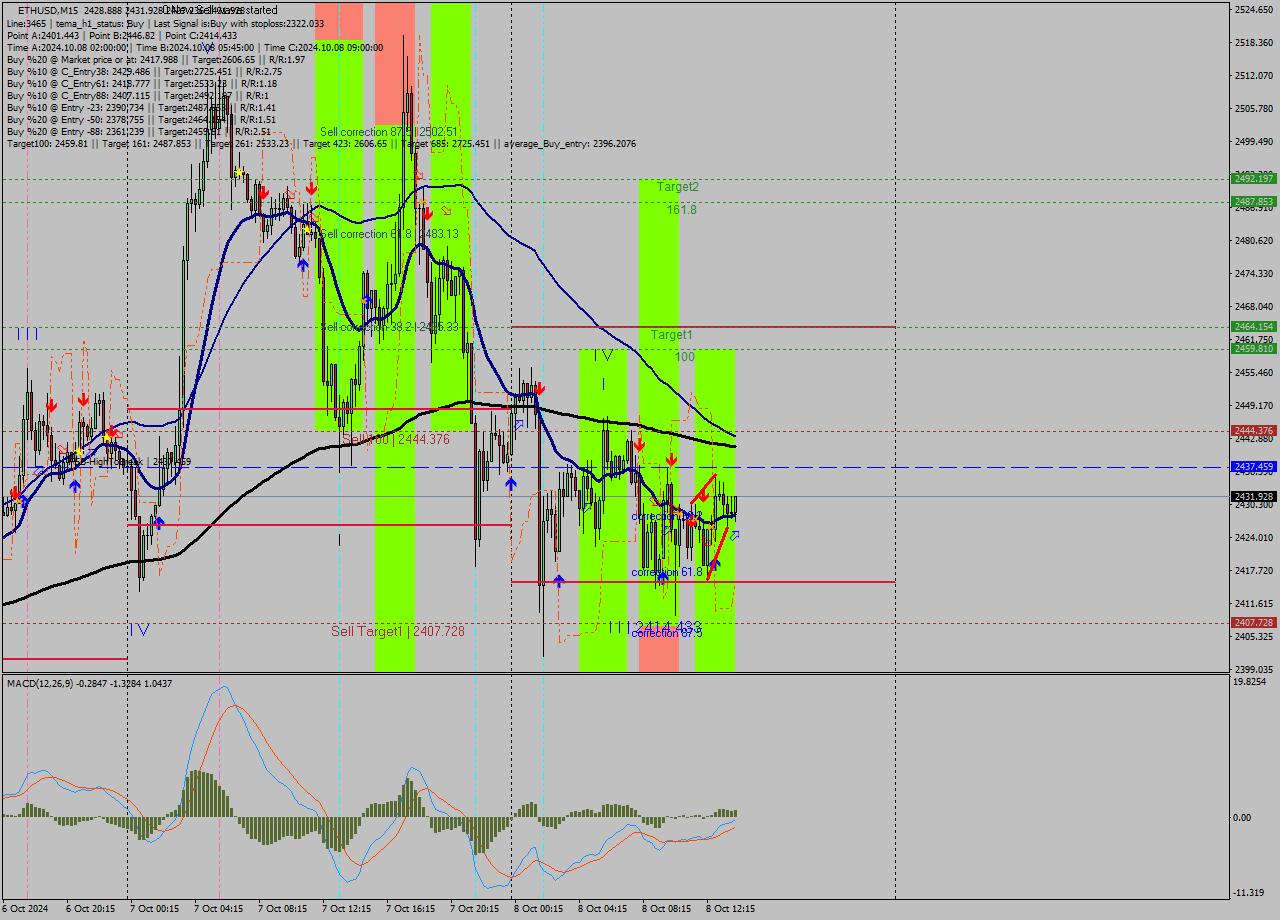
Task: Click the '8 Oct 08:15' time axis label
Action: 666,909
